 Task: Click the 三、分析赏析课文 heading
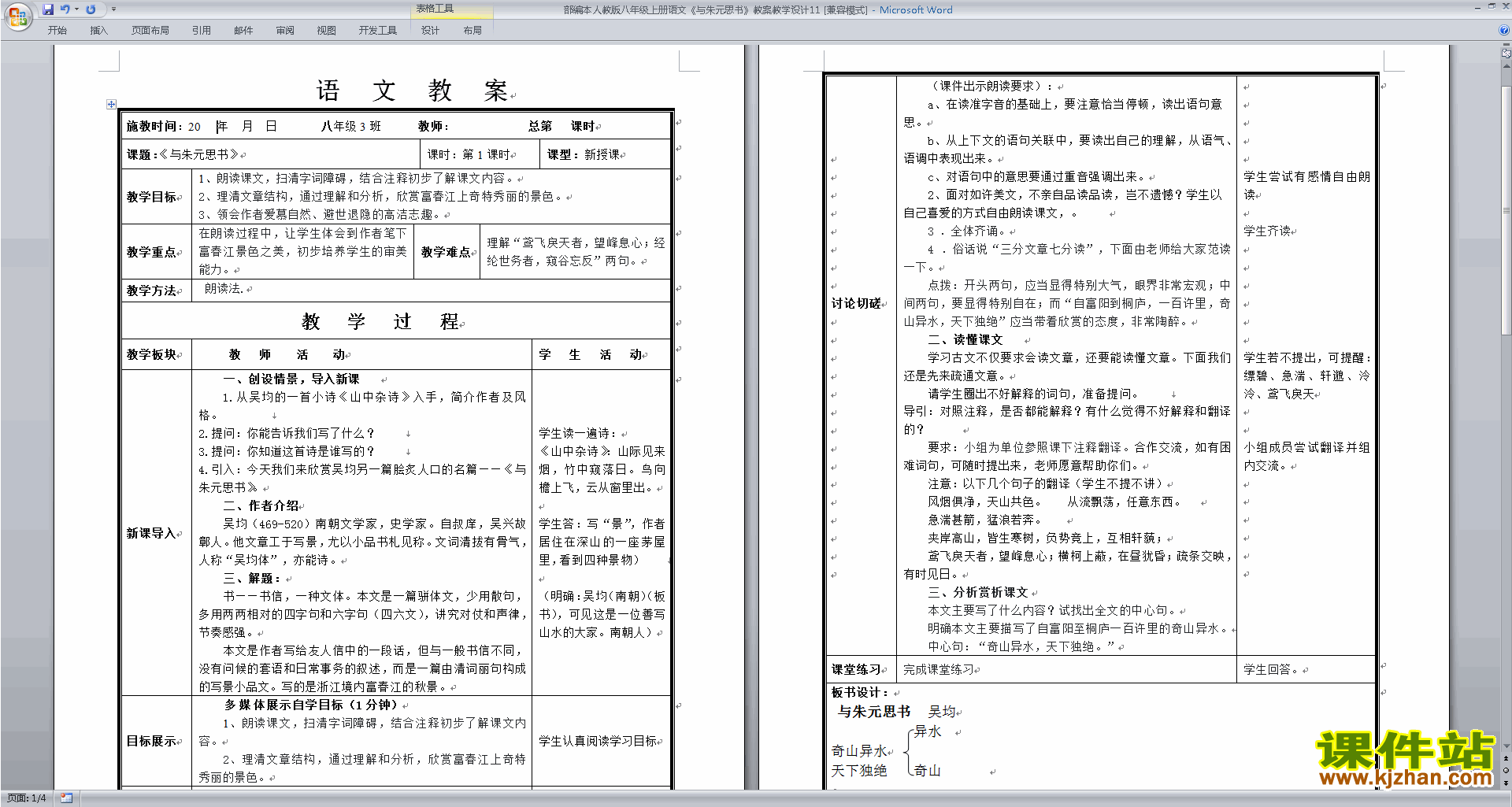tap(978, 592)
